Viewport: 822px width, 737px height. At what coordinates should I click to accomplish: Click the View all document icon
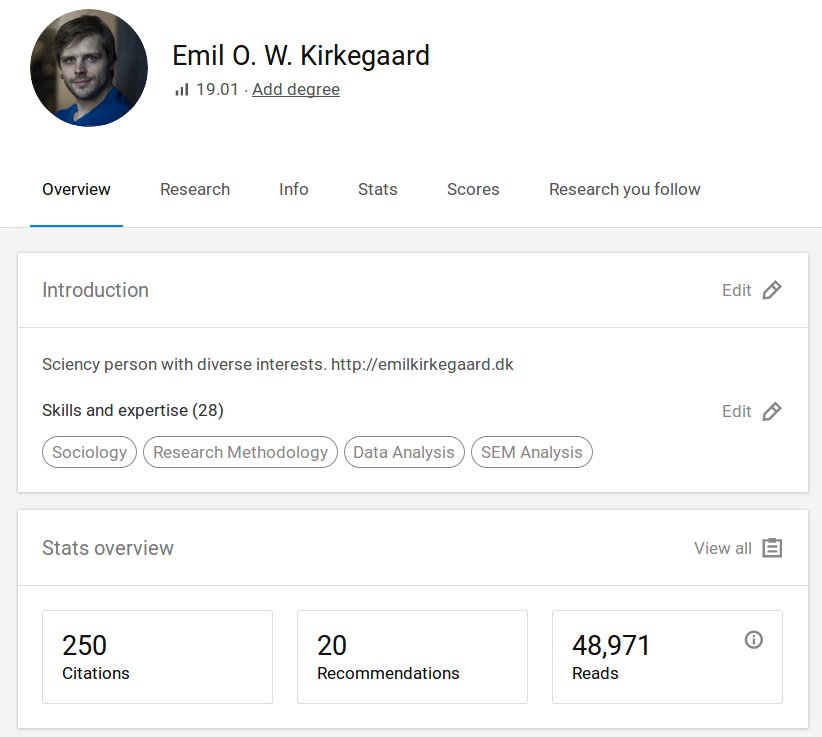[x=772, y=548]
